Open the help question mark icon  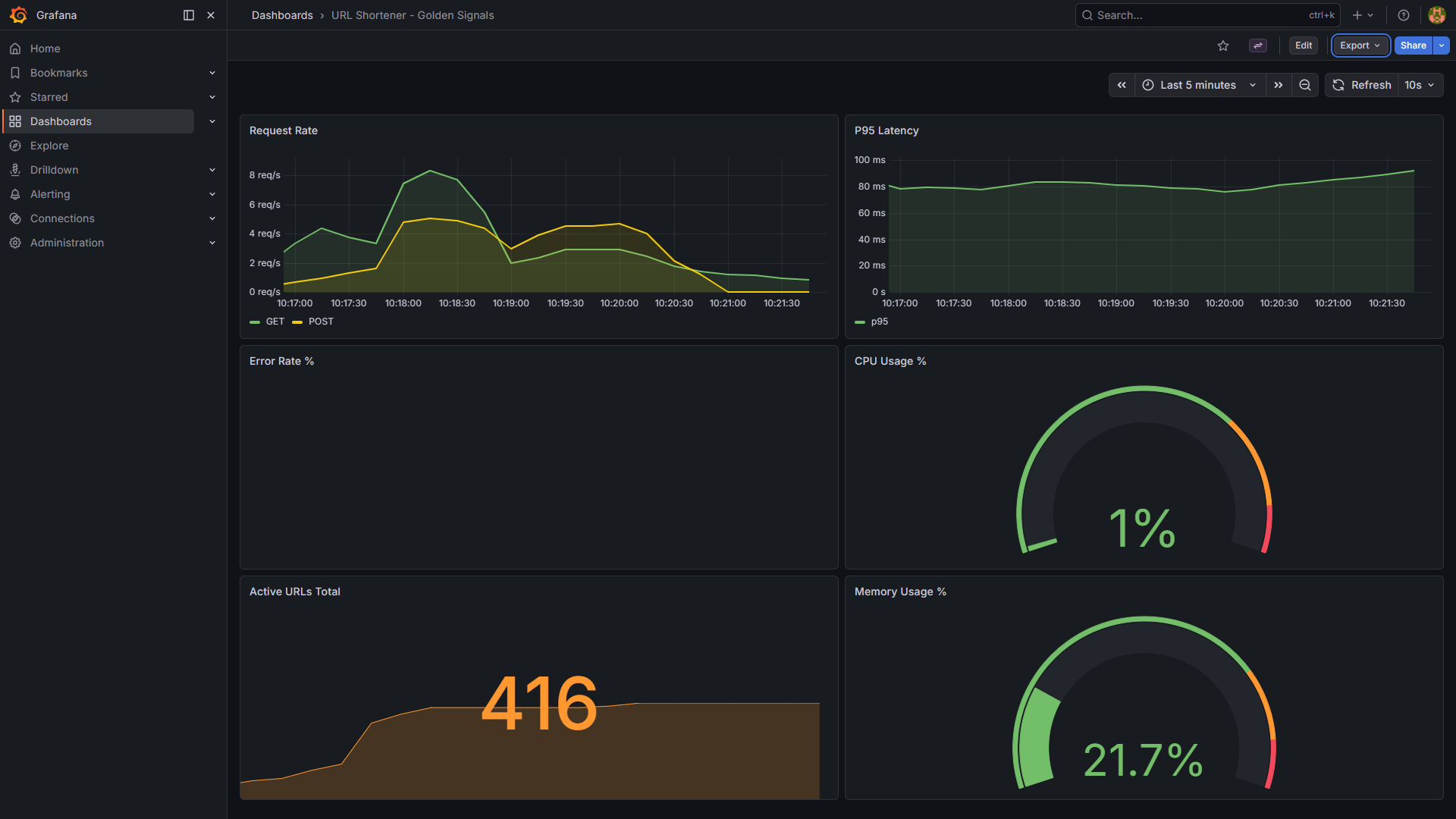[x=1404, y=15]
